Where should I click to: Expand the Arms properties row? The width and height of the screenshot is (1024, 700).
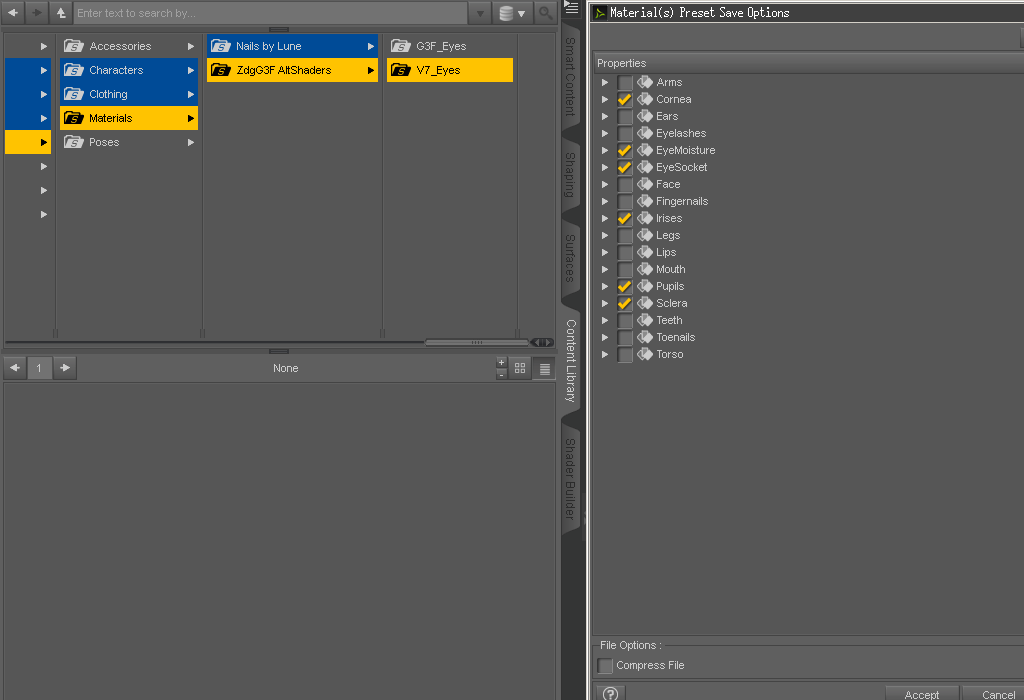605,82
